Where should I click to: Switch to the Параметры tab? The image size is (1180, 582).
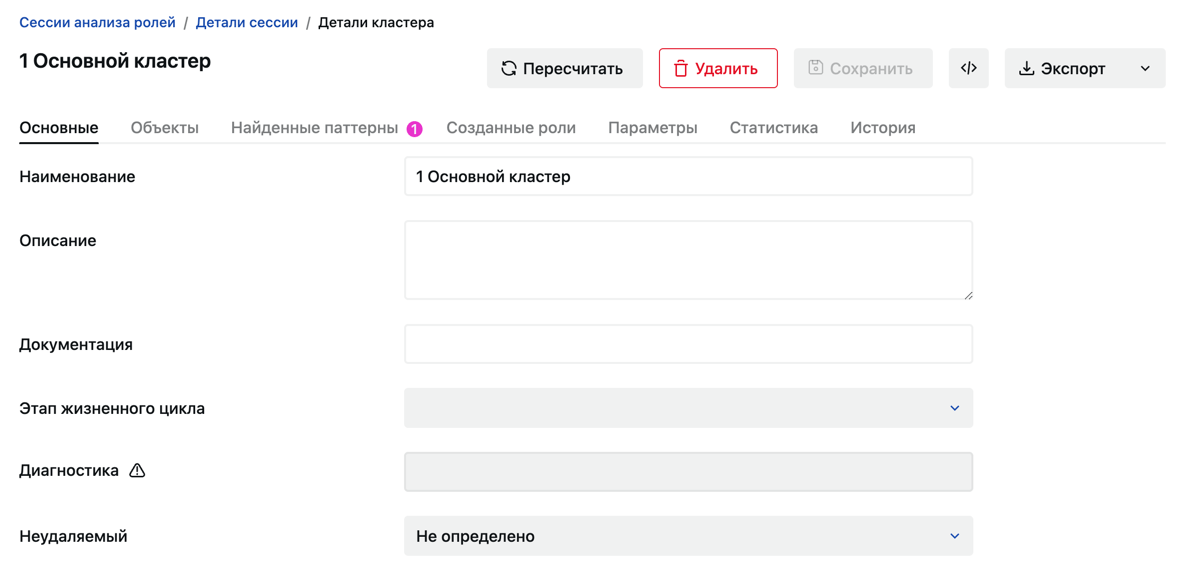pyautogui.click(x=652, y=128)
